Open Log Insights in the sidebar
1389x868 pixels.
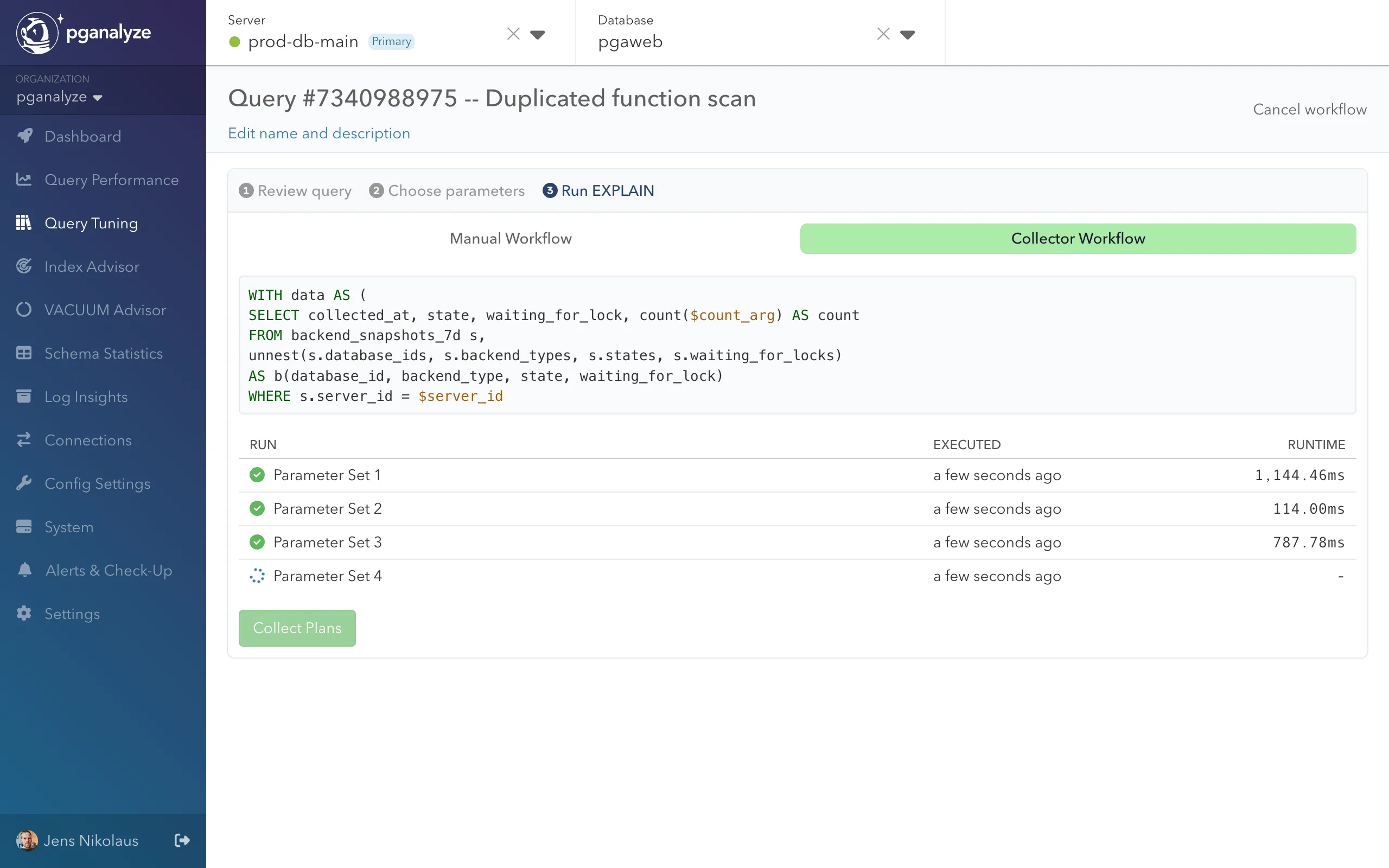pyautogui.click(x=103, y=397)
